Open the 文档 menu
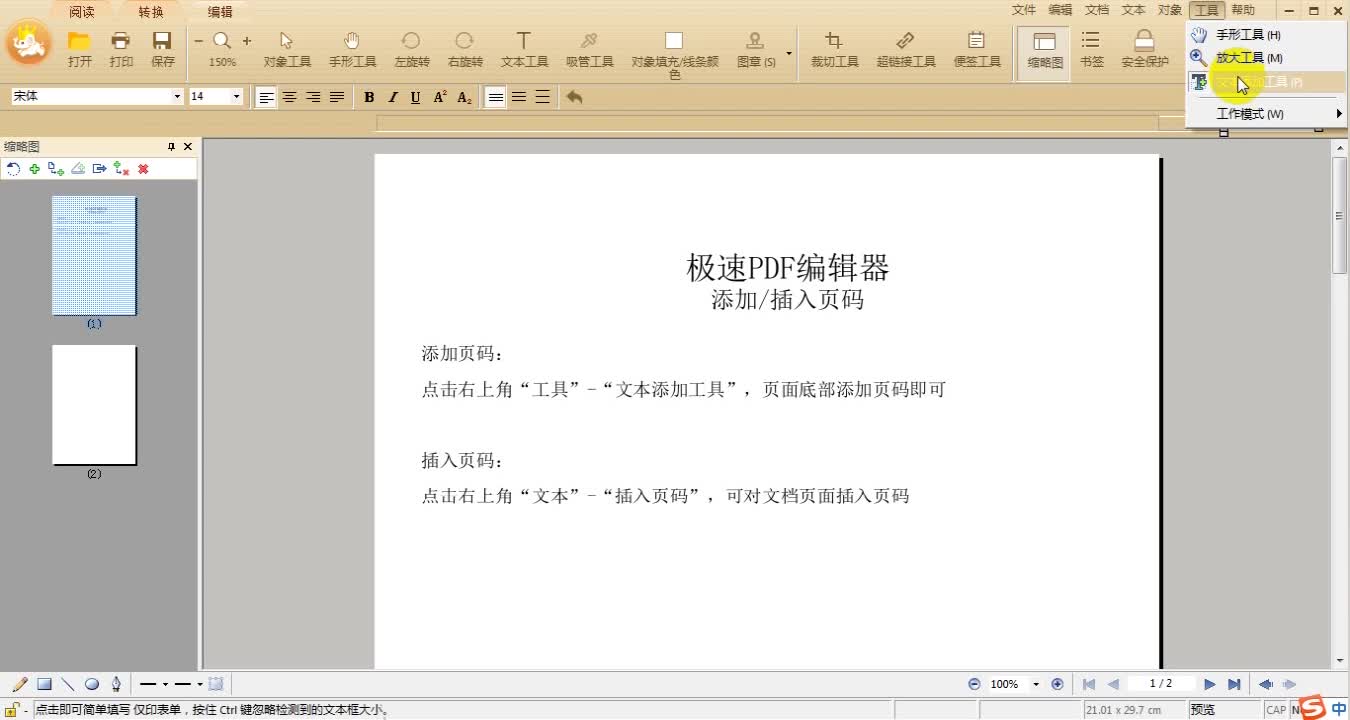Viewport: 1350px width, 720px height. (x=1096, y=10)
